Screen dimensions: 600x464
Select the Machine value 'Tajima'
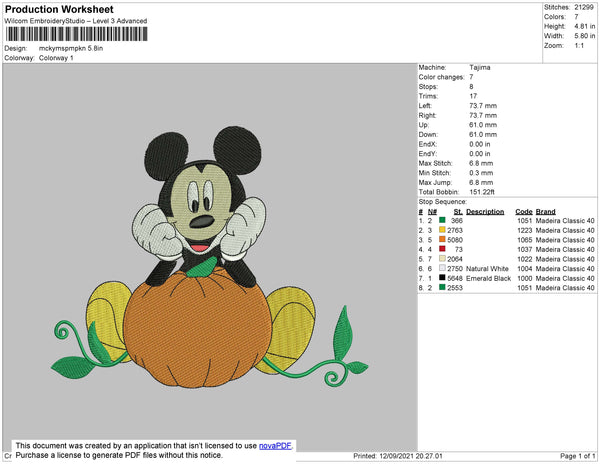click(480, 67)
